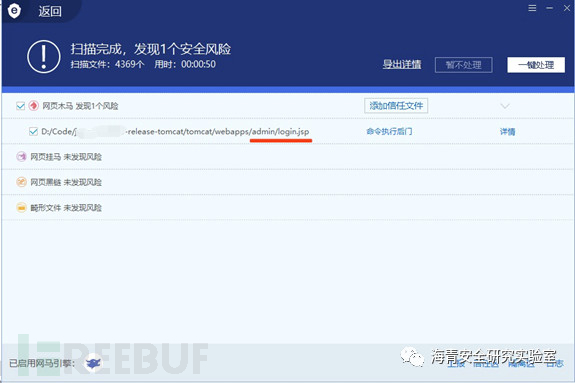Click the shield logo icon at top-left
This screenshot has height=383, width=575.
[14, 11]
